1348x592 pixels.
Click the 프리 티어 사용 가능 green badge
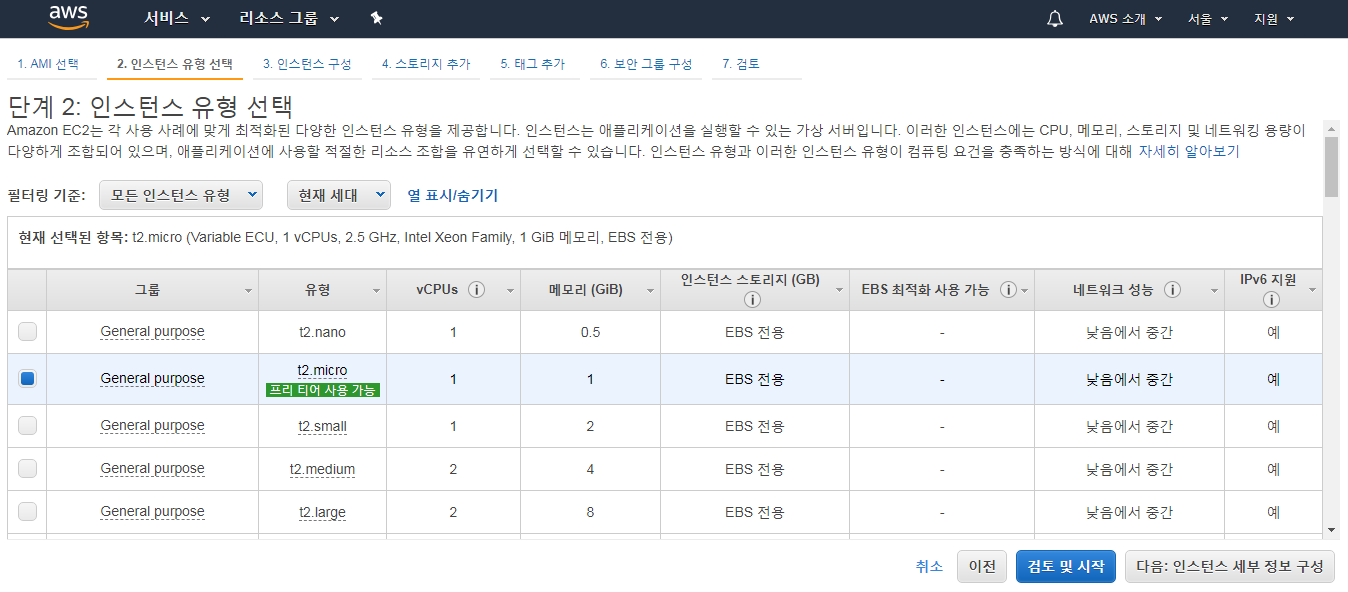click(x=323, y=390)
